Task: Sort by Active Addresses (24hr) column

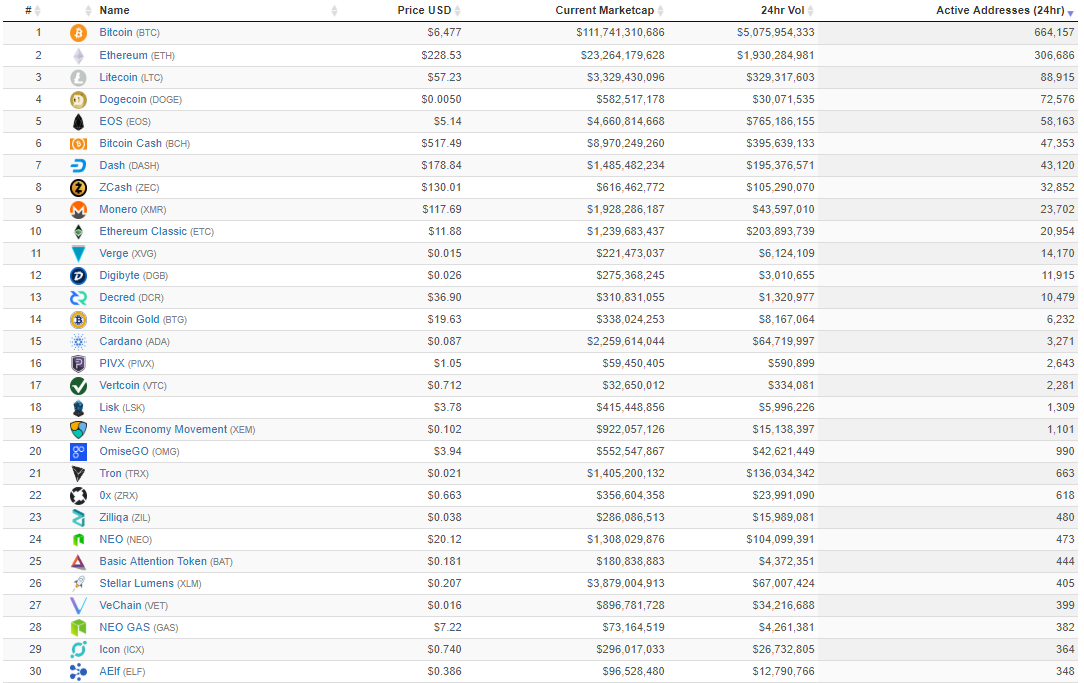Action: [1005, 10]
